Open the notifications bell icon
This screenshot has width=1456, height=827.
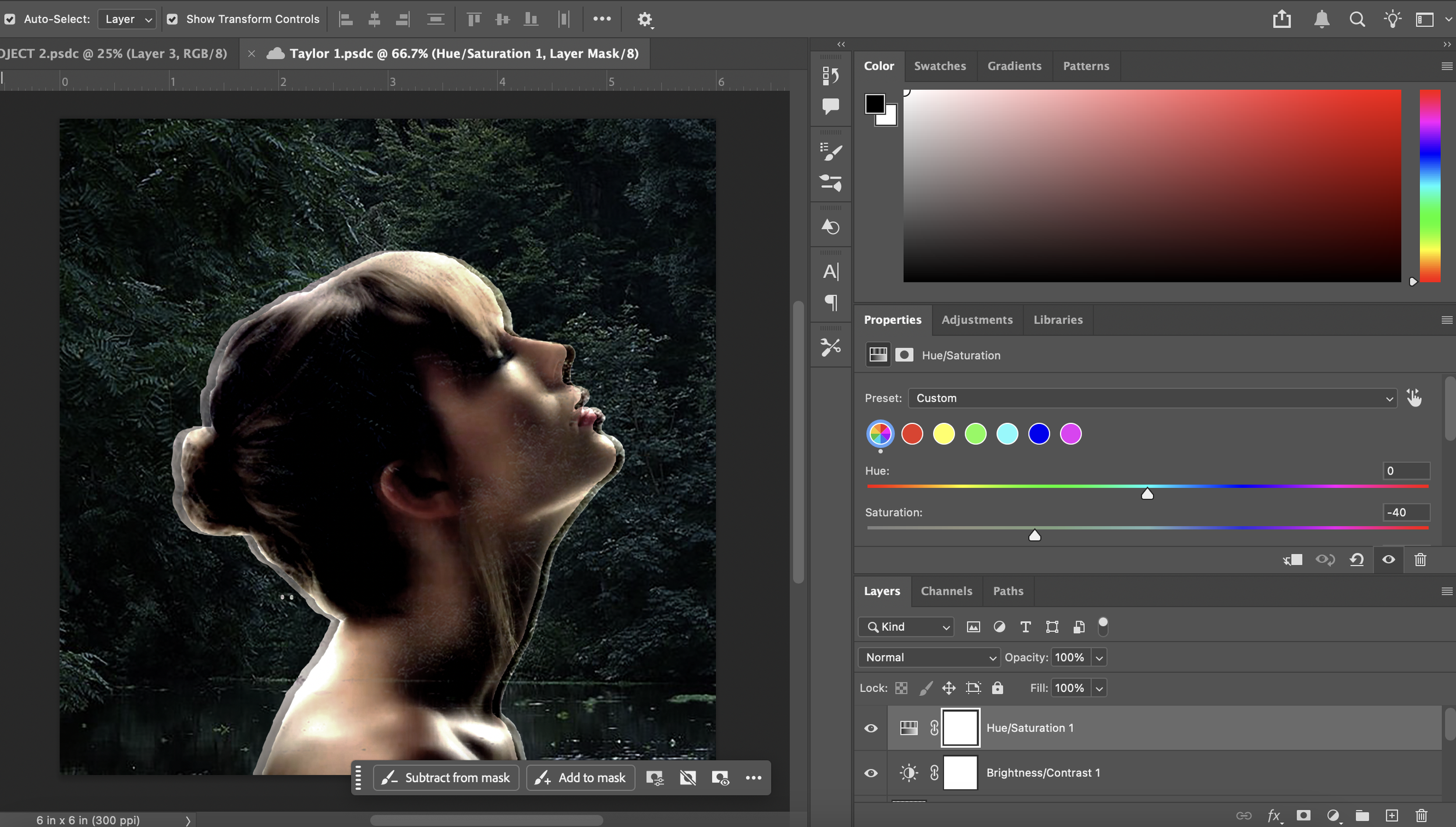coord(1321,19)
